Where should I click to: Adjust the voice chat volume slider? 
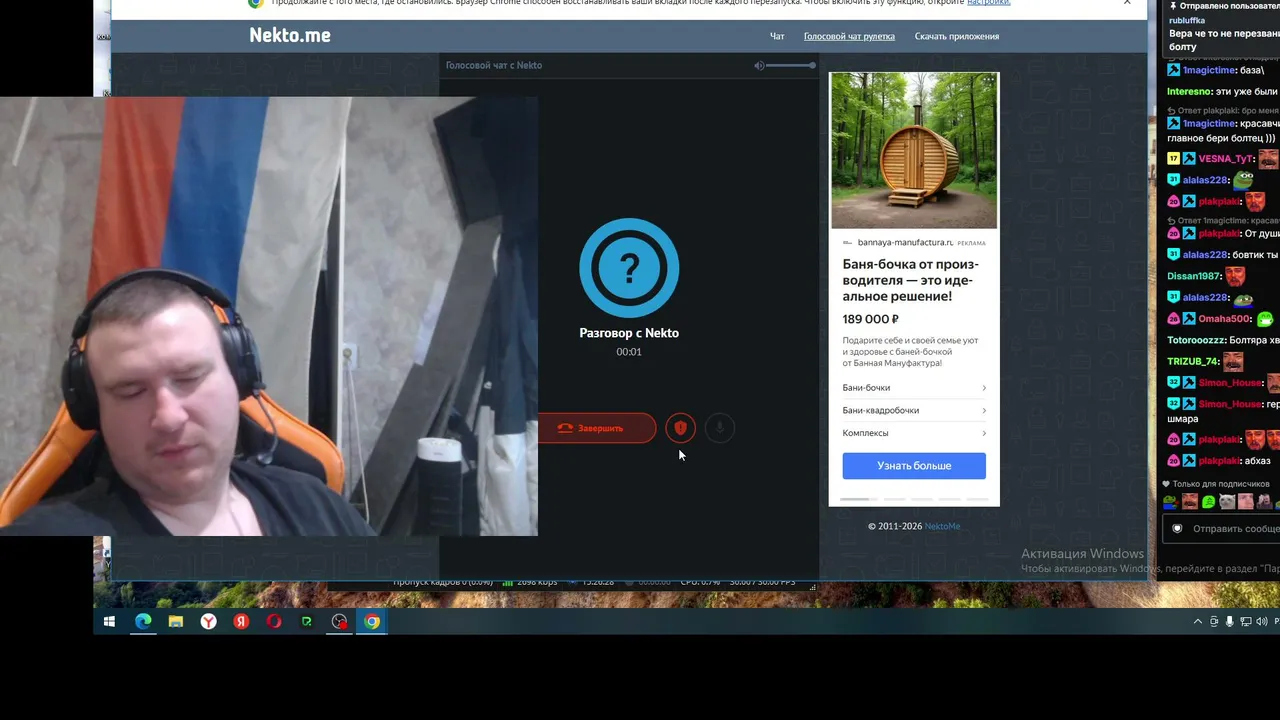[791, 65]
